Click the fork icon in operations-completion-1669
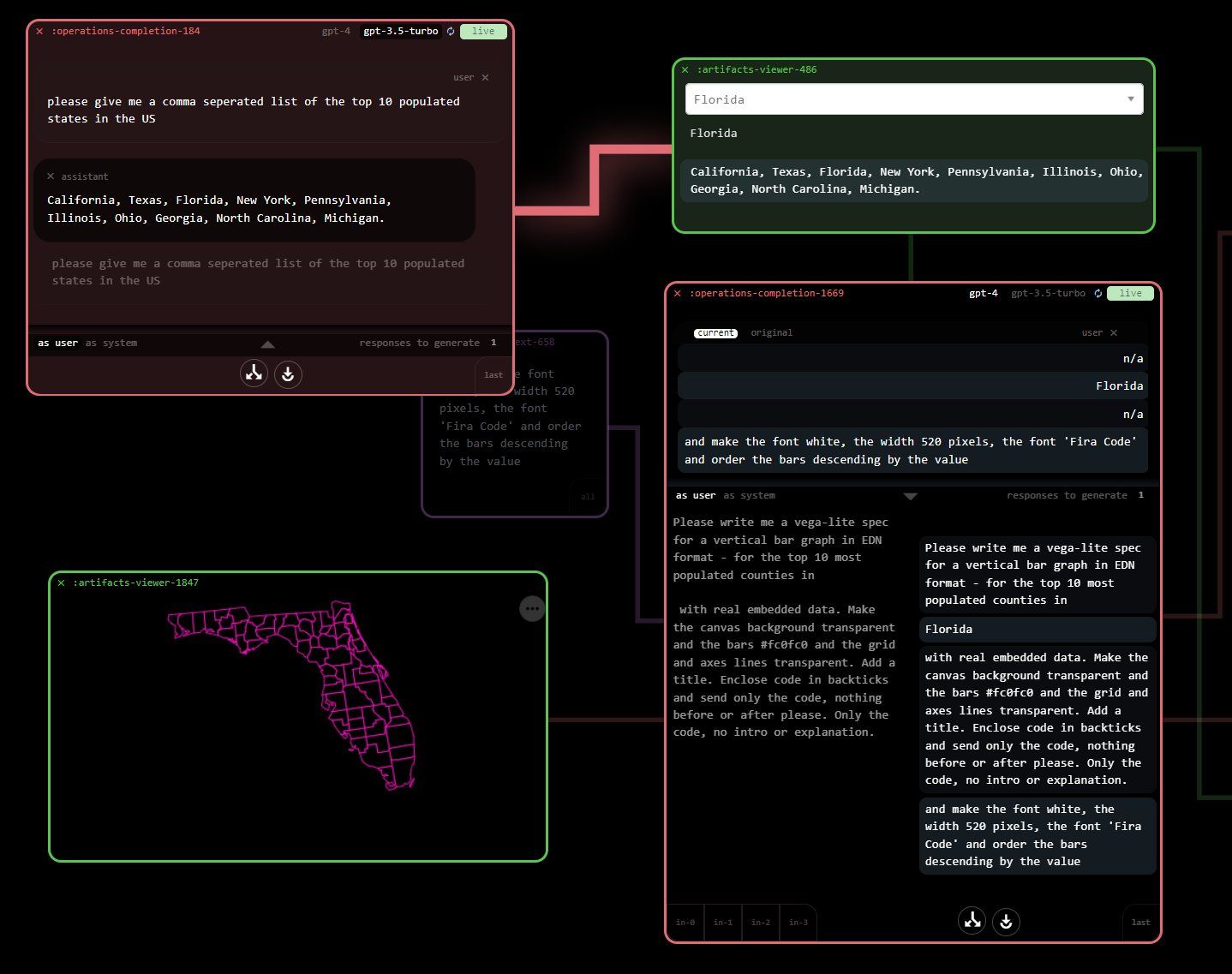This screenshot has height=974, width=1232. pos(972,921)
